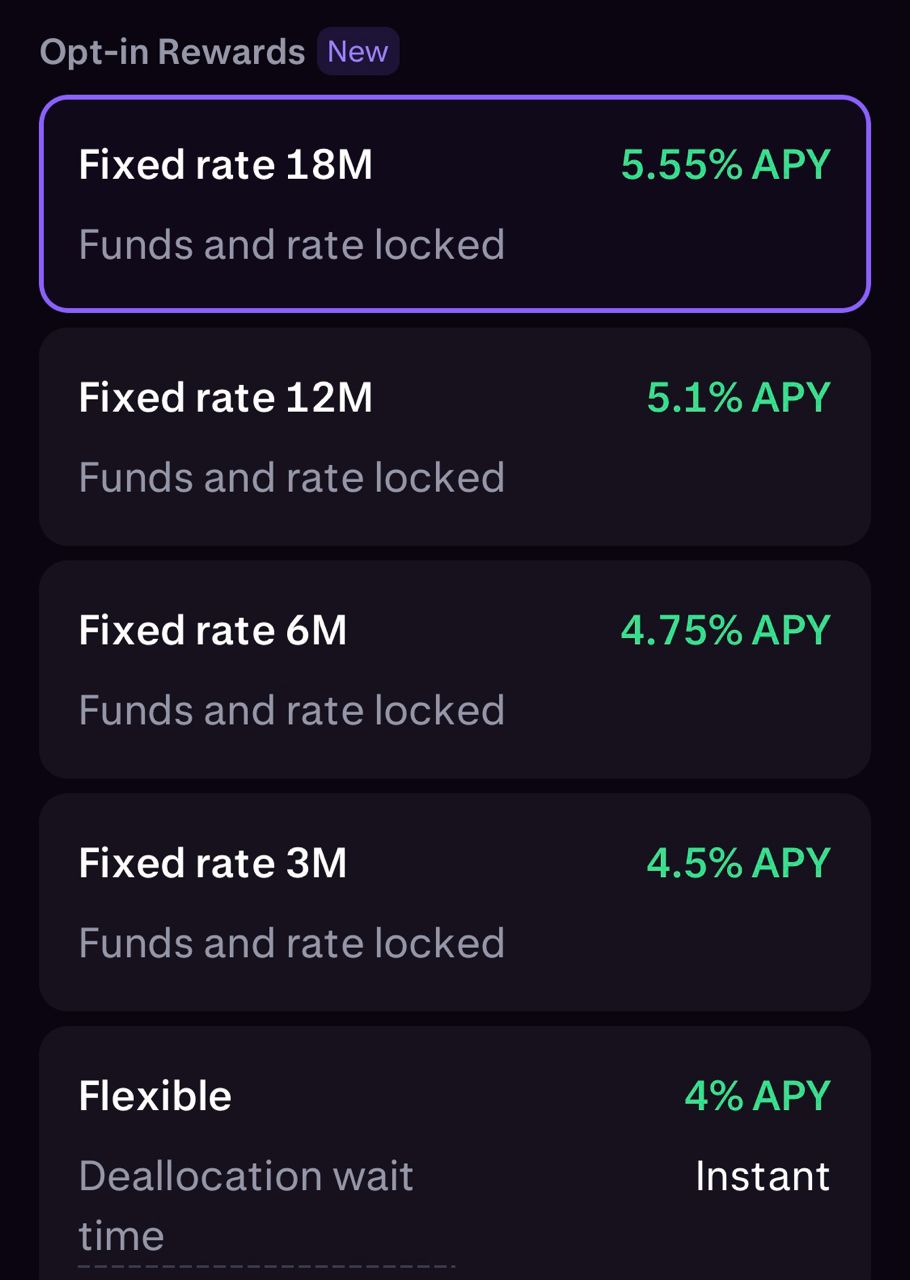Tap 'Funds and rate locked' under 6M

coord(291,711)
